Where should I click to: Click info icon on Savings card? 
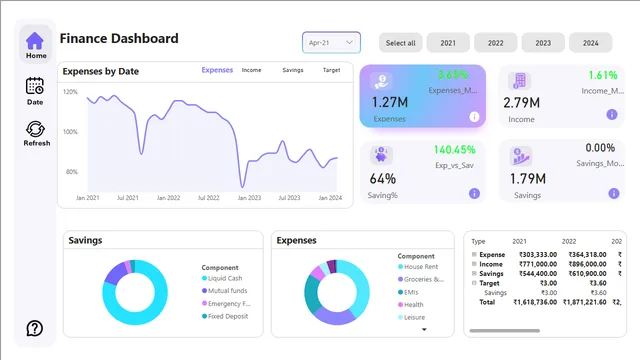tap(613, 193)
